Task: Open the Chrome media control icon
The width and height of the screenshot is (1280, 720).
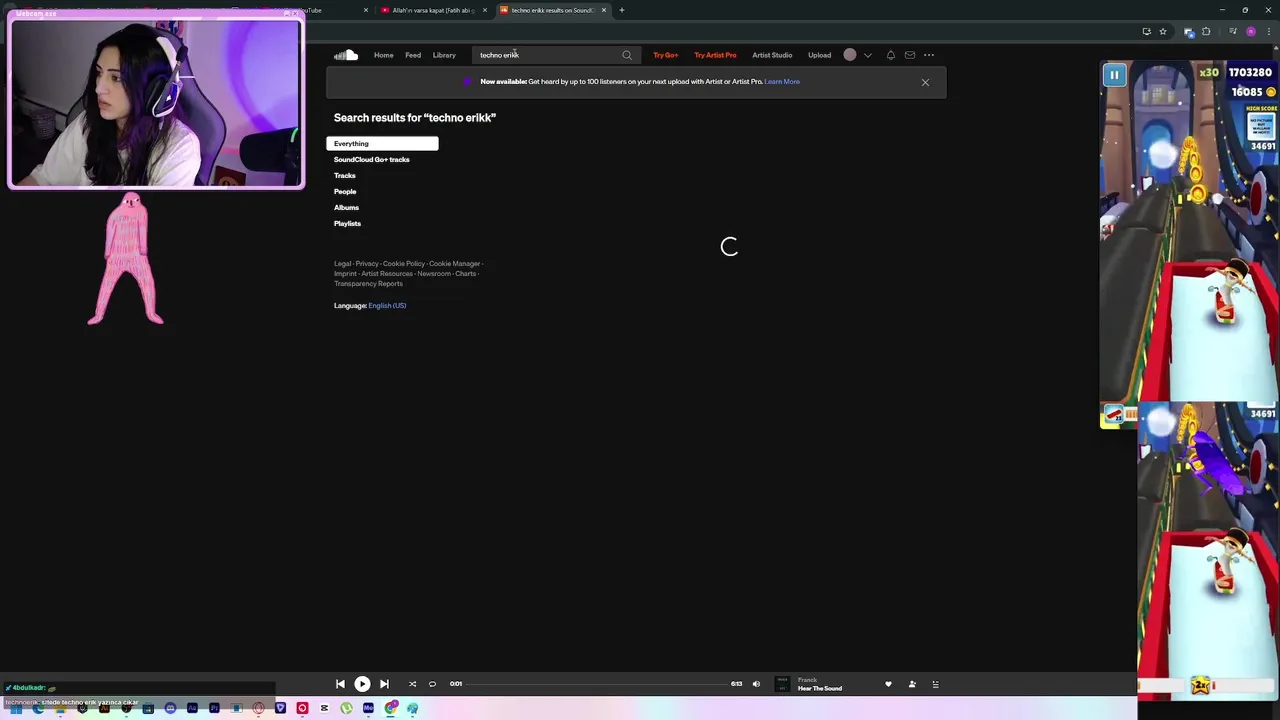Action: tap(1233, 32)
